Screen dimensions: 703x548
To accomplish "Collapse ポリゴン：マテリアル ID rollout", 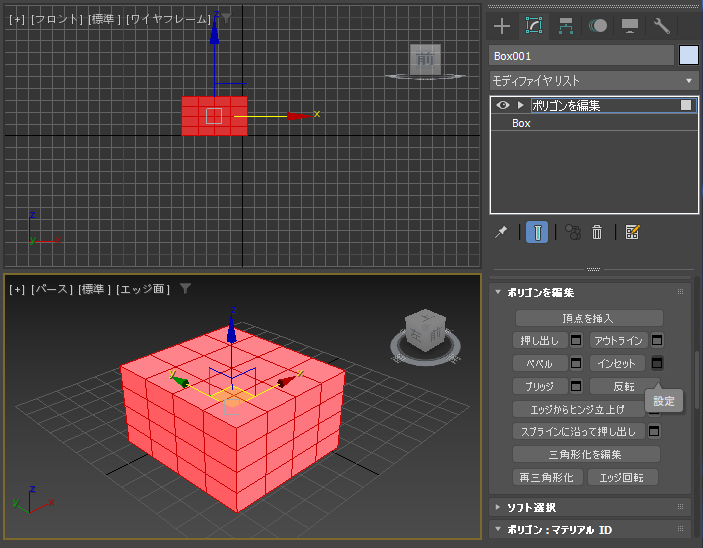I will point(498,529).
